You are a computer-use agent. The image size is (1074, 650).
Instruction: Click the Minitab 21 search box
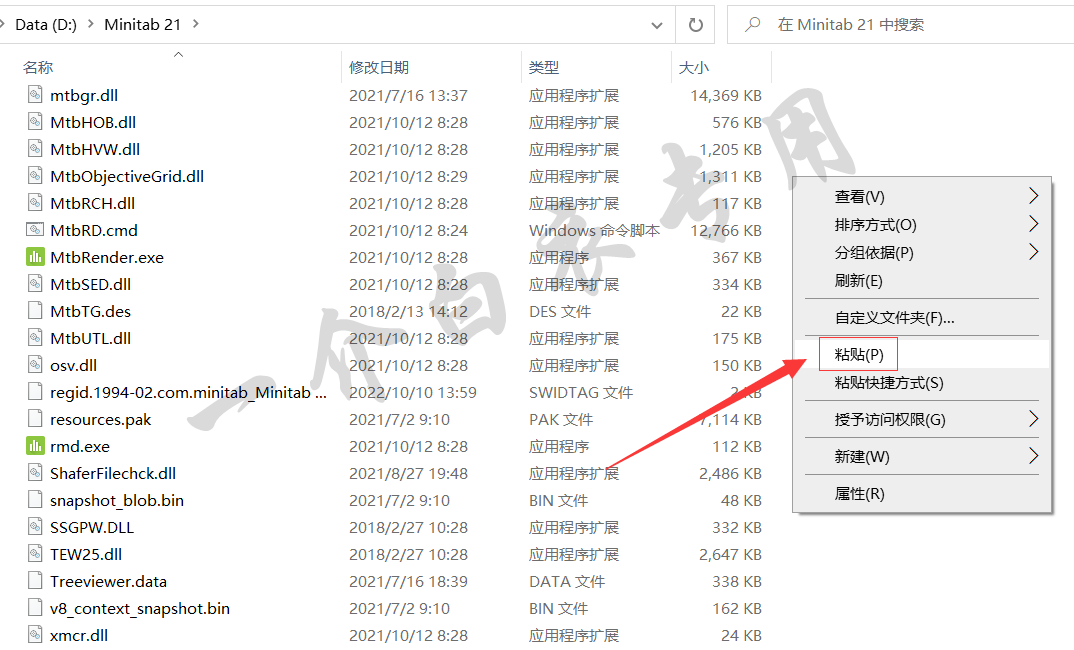pyautogui.click(x=900, y=24)
